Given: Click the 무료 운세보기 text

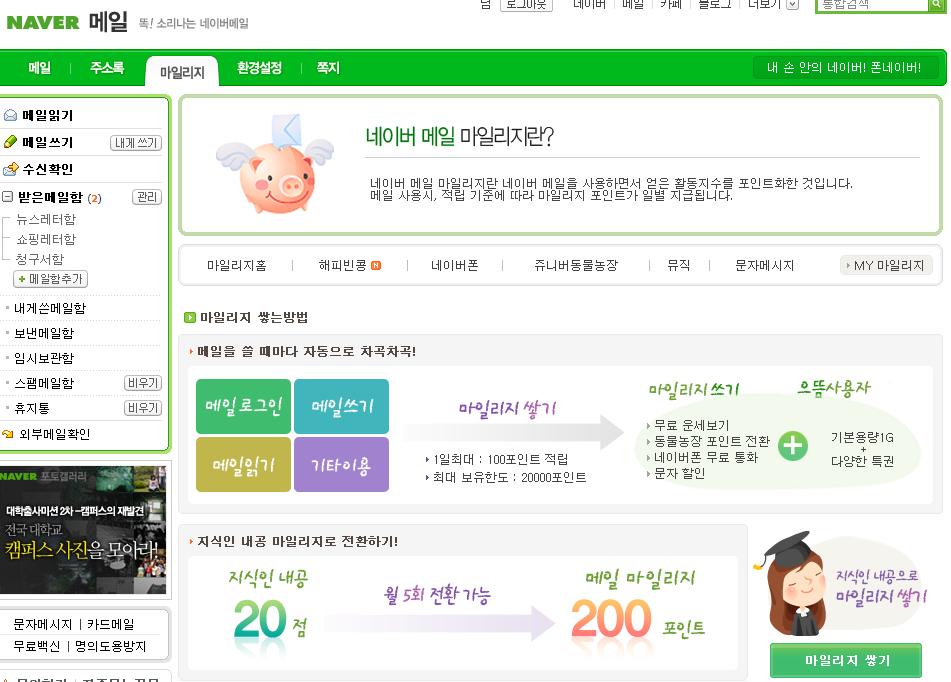Looking at the screenshot, I should pos(691,425).
